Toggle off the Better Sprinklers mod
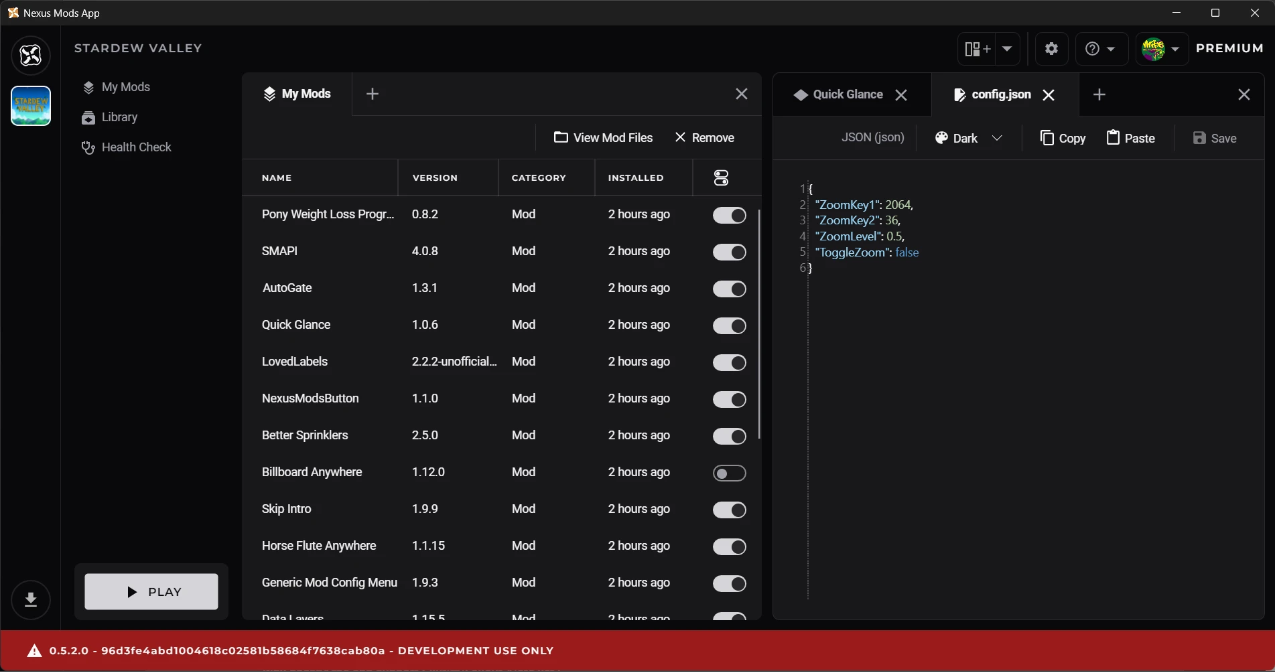1275x672 pixels. coord(729,436)
